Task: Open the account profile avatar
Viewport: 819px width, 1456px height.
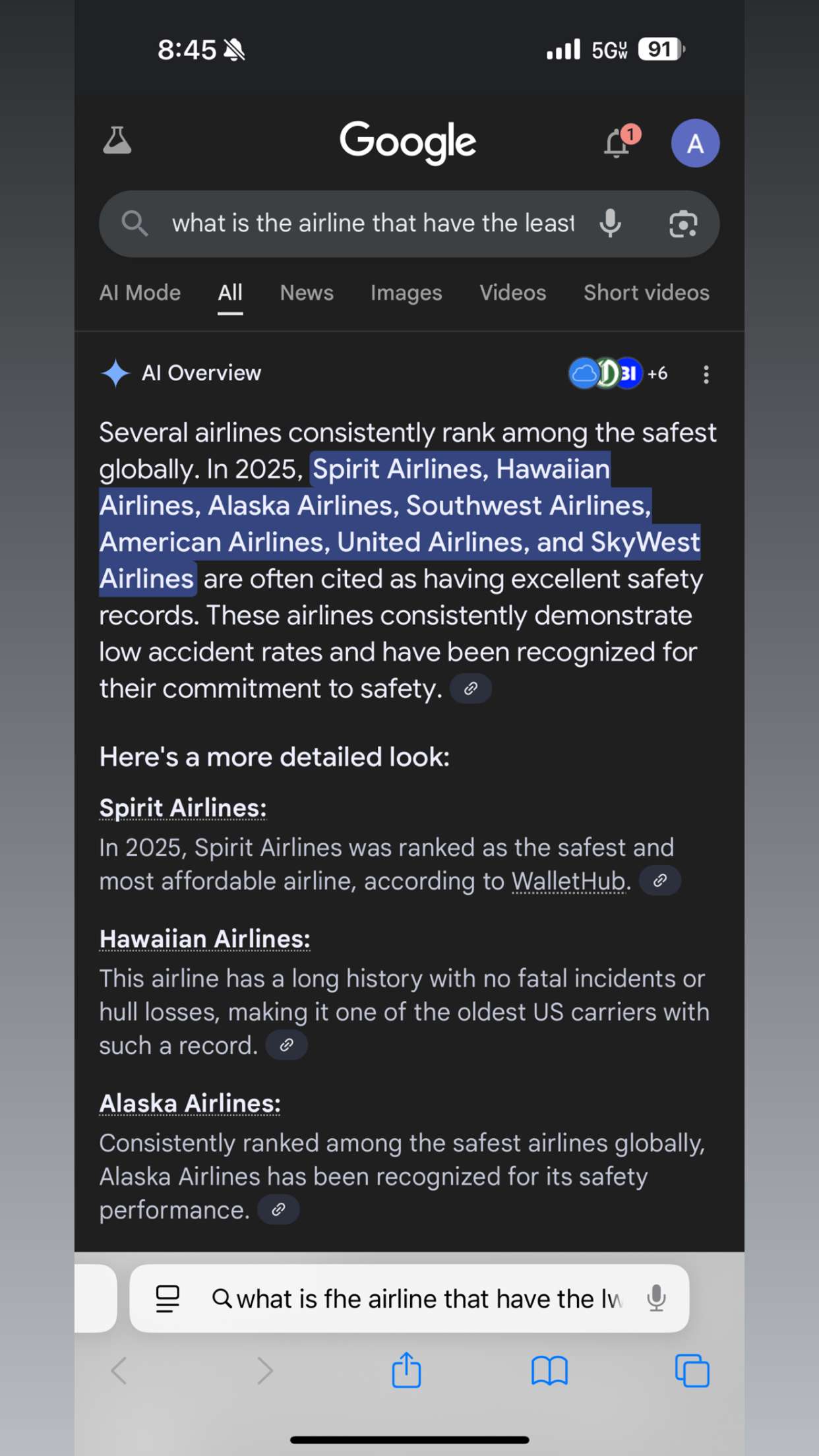Action: click(695, 143)
